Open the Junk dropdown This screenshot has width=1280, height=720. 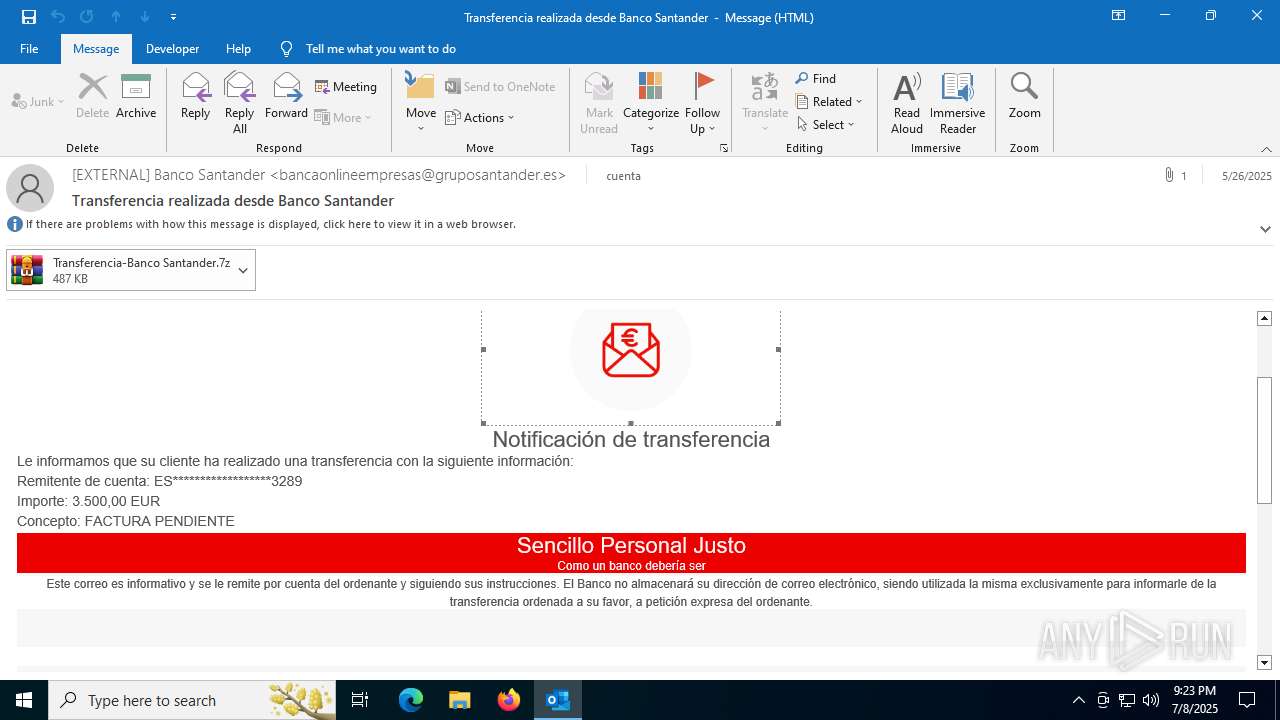point(38,102)
